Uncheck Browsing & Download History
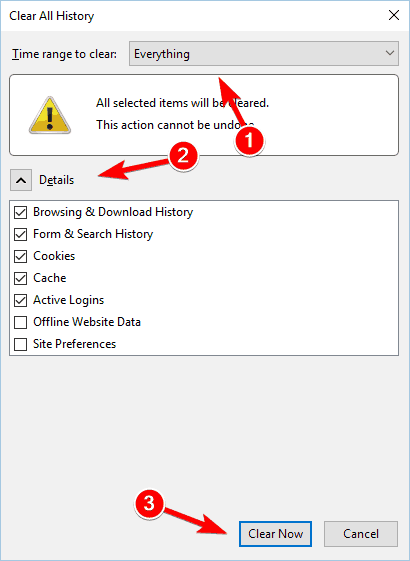 (x=20, y=212)
